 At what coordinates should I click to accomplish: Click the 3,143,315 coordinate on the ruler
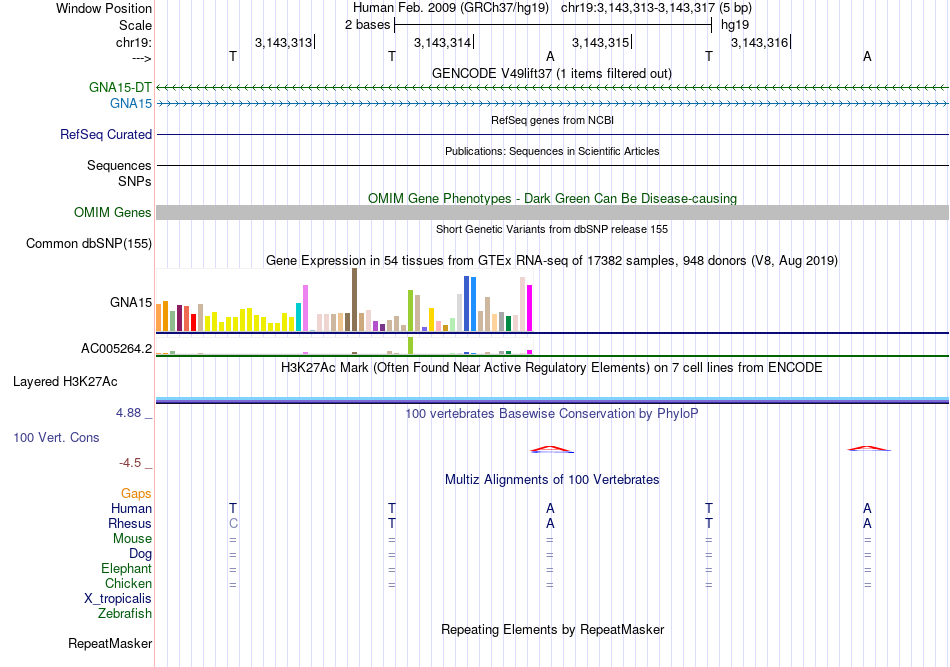pyautogui.click(x=600, y=42)
